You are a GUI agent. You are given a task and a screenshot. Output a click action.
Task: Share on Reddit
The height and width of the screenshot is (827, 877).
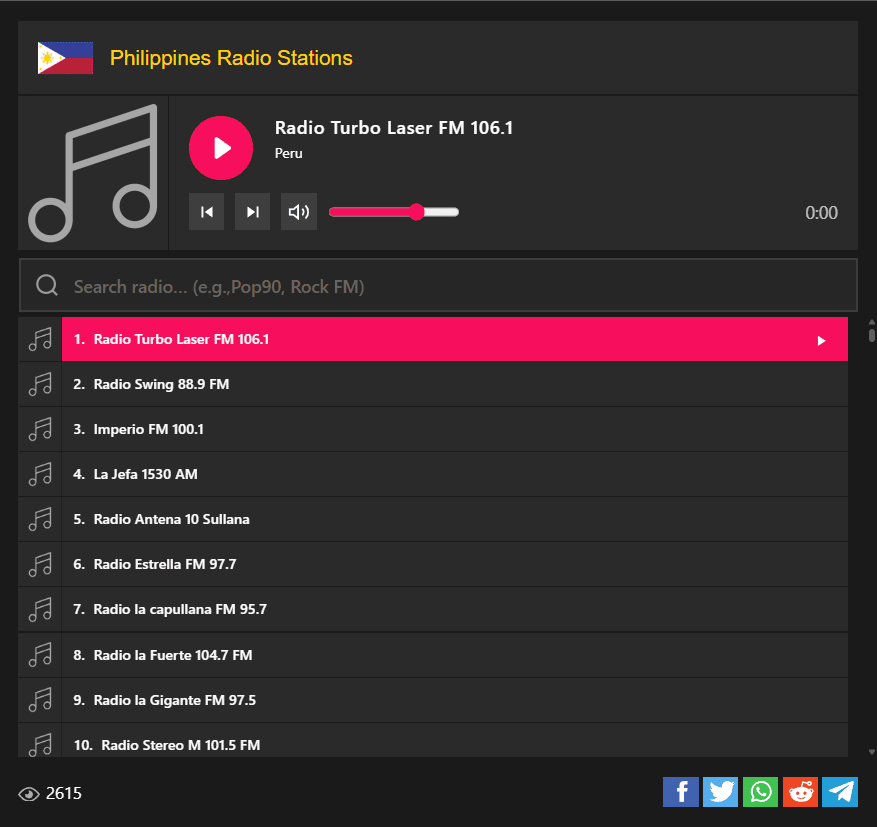tap(800, 792)
